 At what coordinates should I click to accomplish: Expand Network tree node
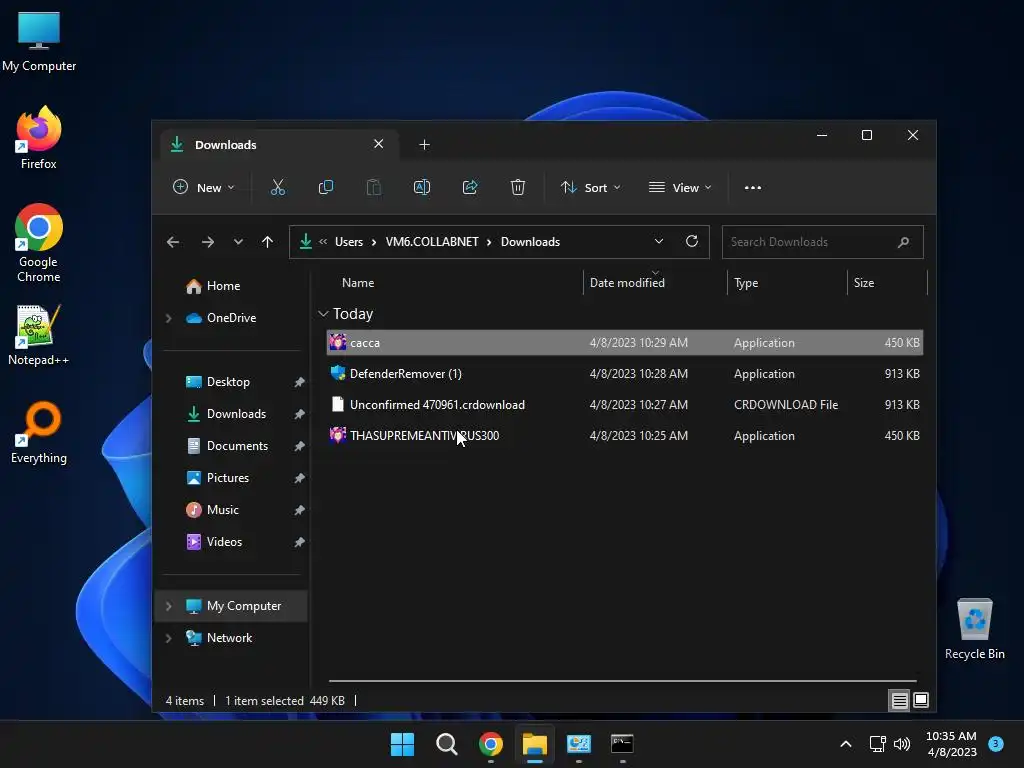point(168,638)
